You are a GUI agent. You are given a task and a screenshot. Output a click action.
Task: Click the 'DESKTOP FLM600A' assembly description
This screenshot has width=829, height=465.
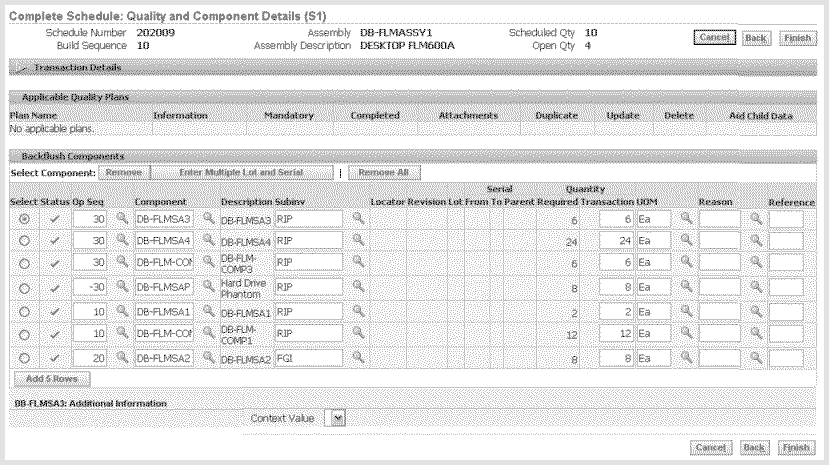pyautogui.click(x=407, y=45)
